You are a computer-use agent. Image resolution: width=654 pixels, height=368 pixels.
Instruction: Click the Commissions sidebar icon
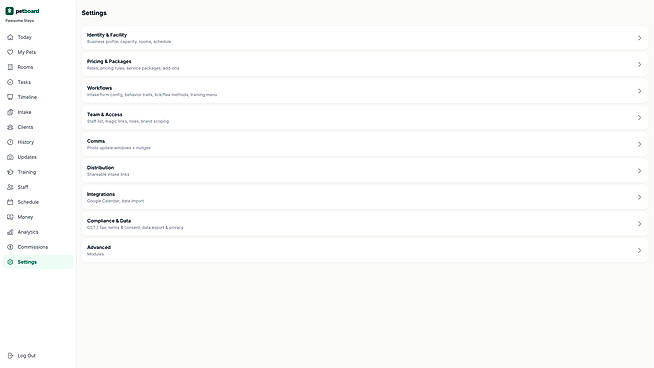[10, 247]
